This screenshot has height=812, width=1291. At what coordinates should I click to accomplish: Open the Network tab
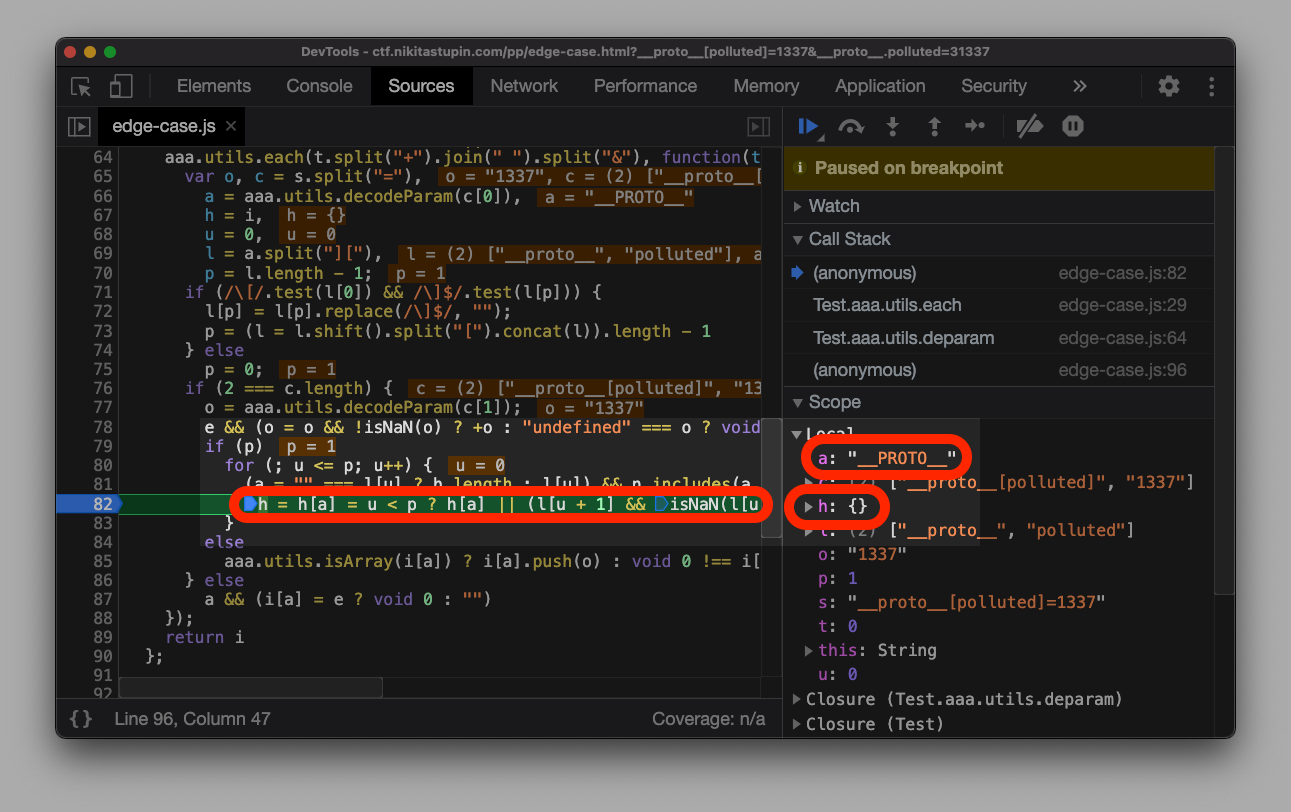click(524, 86)
